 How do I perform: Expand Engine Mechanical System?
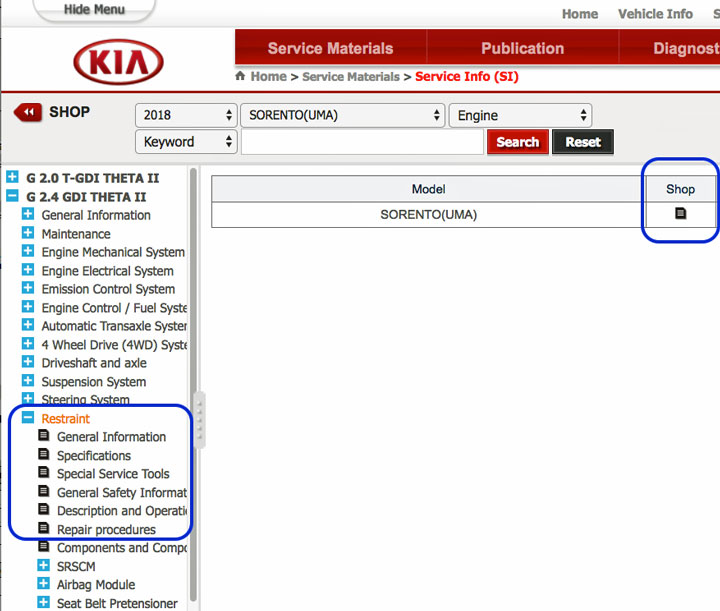click(28, 251)
